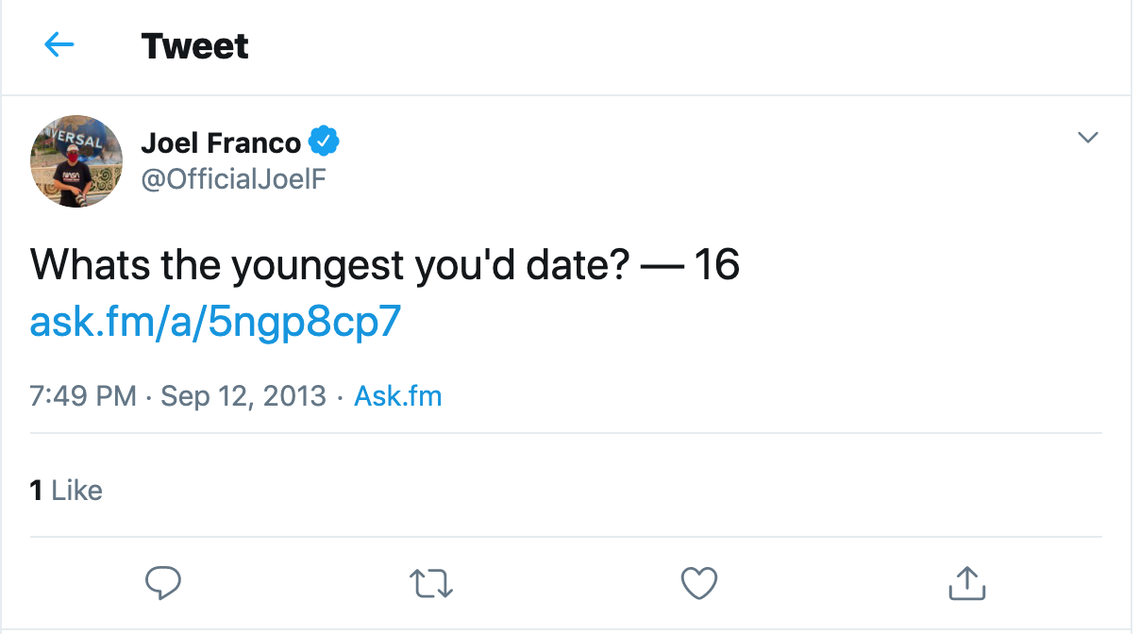Screen dimensions: 1140x634
Task: Open the share sheet with the upload icon
Action: (x=965, y=583)
